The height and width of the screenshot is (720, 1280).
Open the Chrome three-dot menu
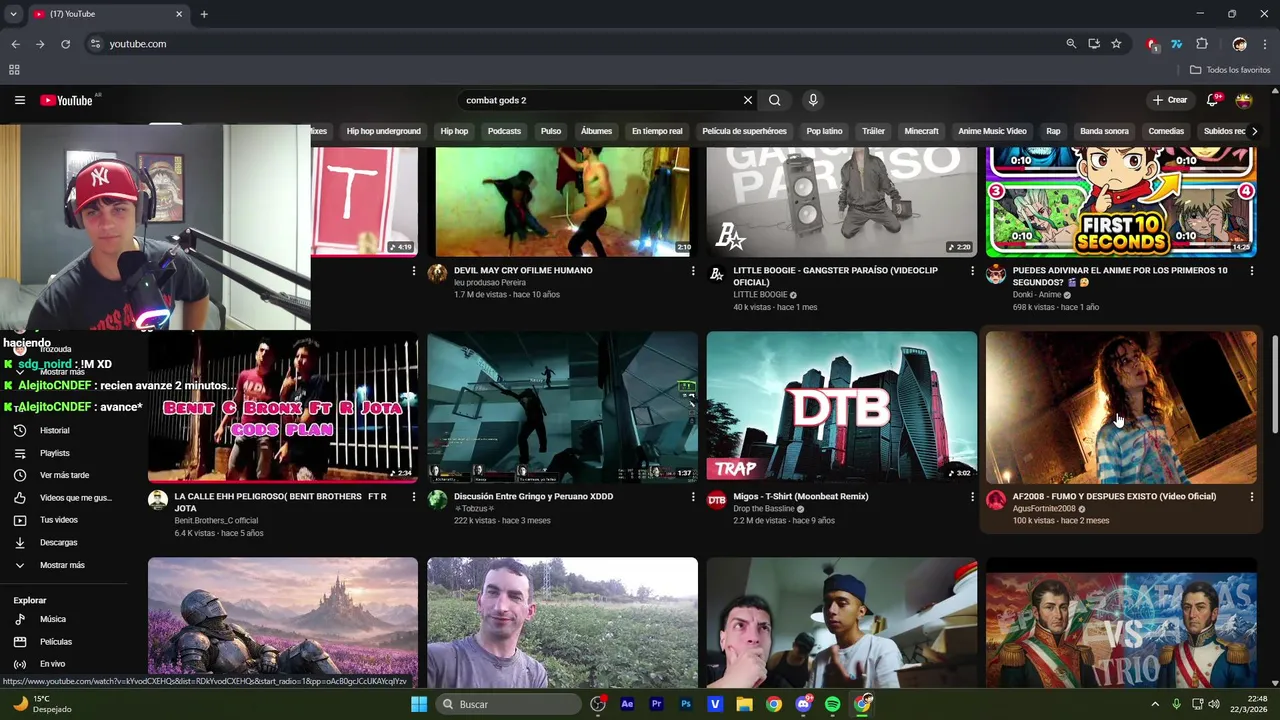point(1265,44)
